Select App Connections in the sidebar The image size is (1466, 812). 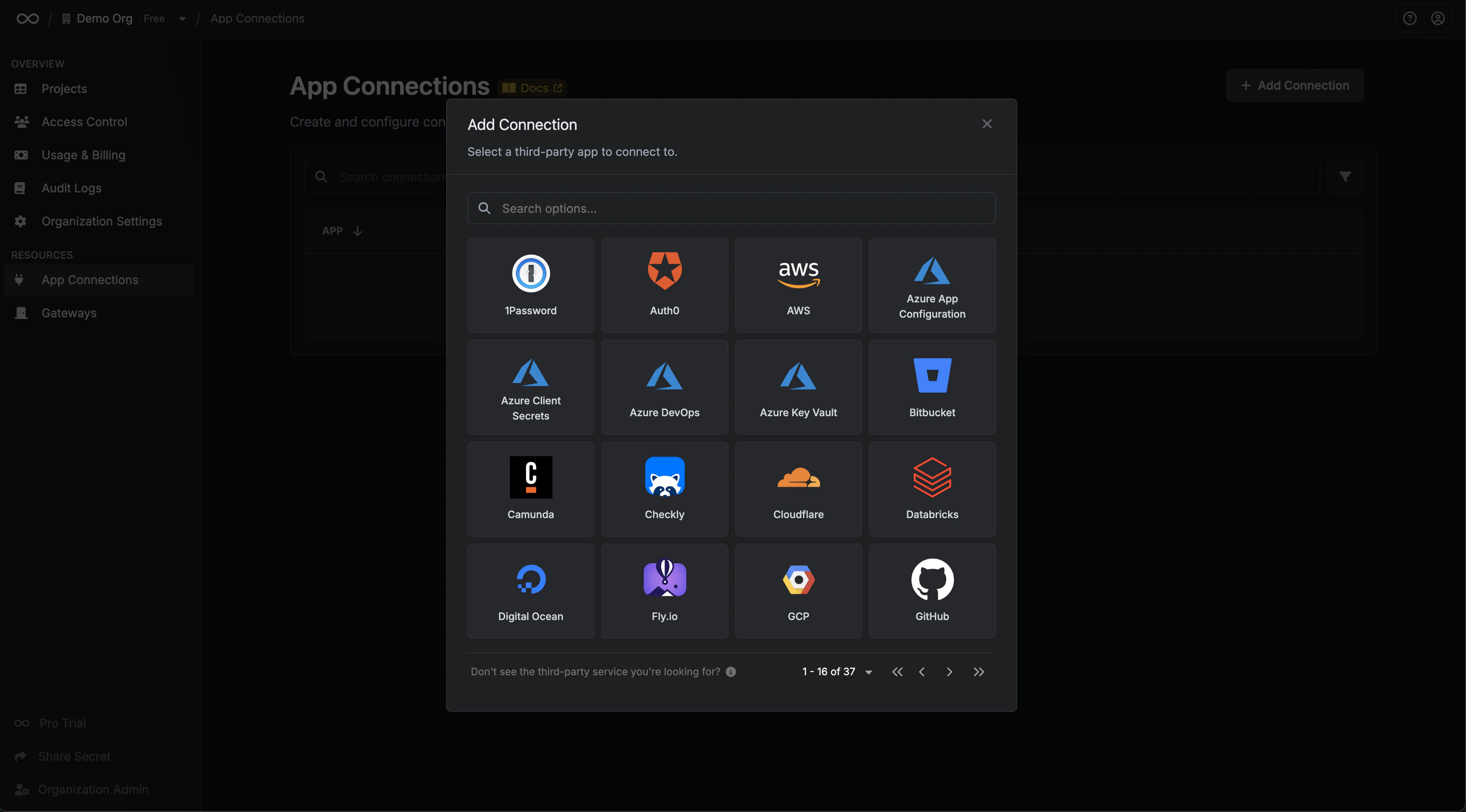coord(99,280)
